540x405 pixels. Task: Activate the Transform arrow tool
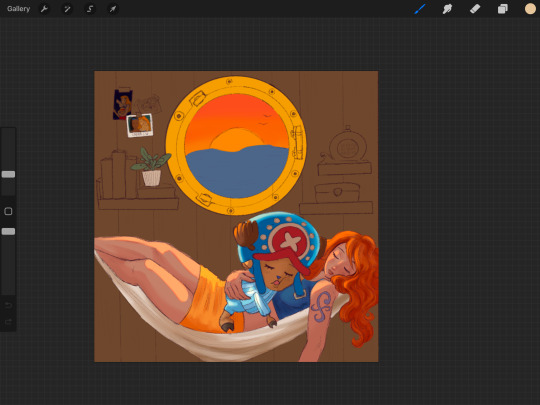[x=113, y=9]
